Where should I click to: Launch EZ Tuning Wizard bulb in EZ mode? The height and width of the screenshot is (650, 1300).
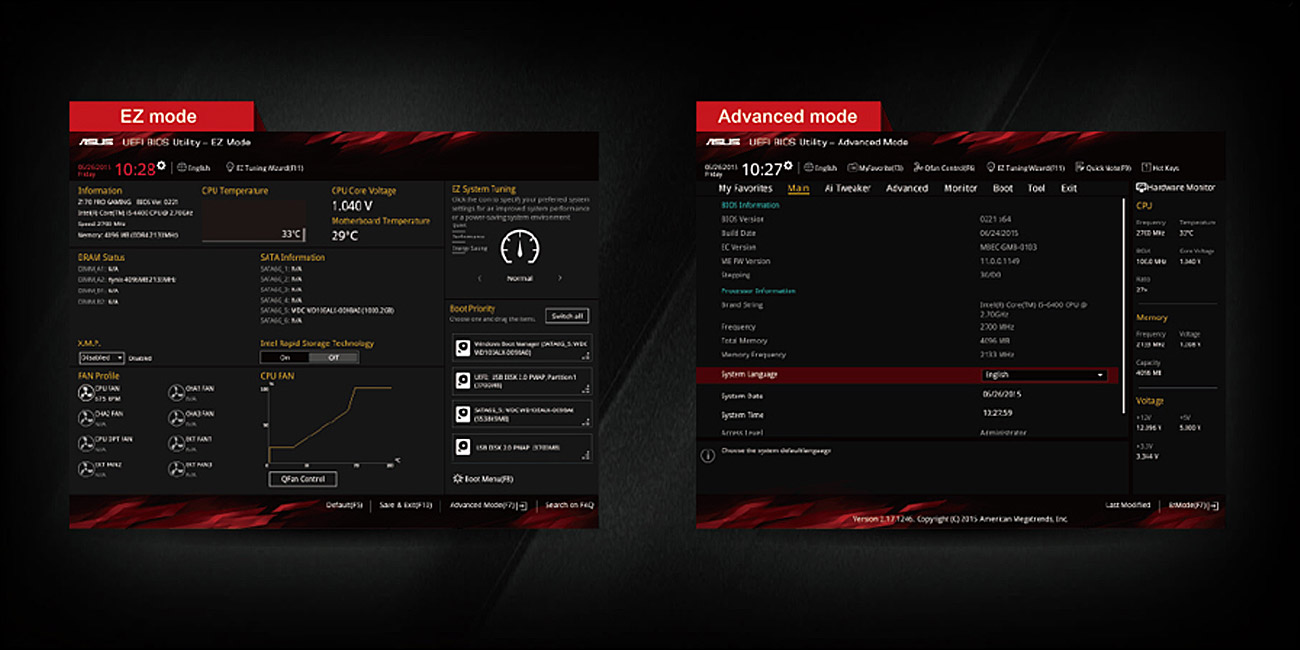(231, 169)
